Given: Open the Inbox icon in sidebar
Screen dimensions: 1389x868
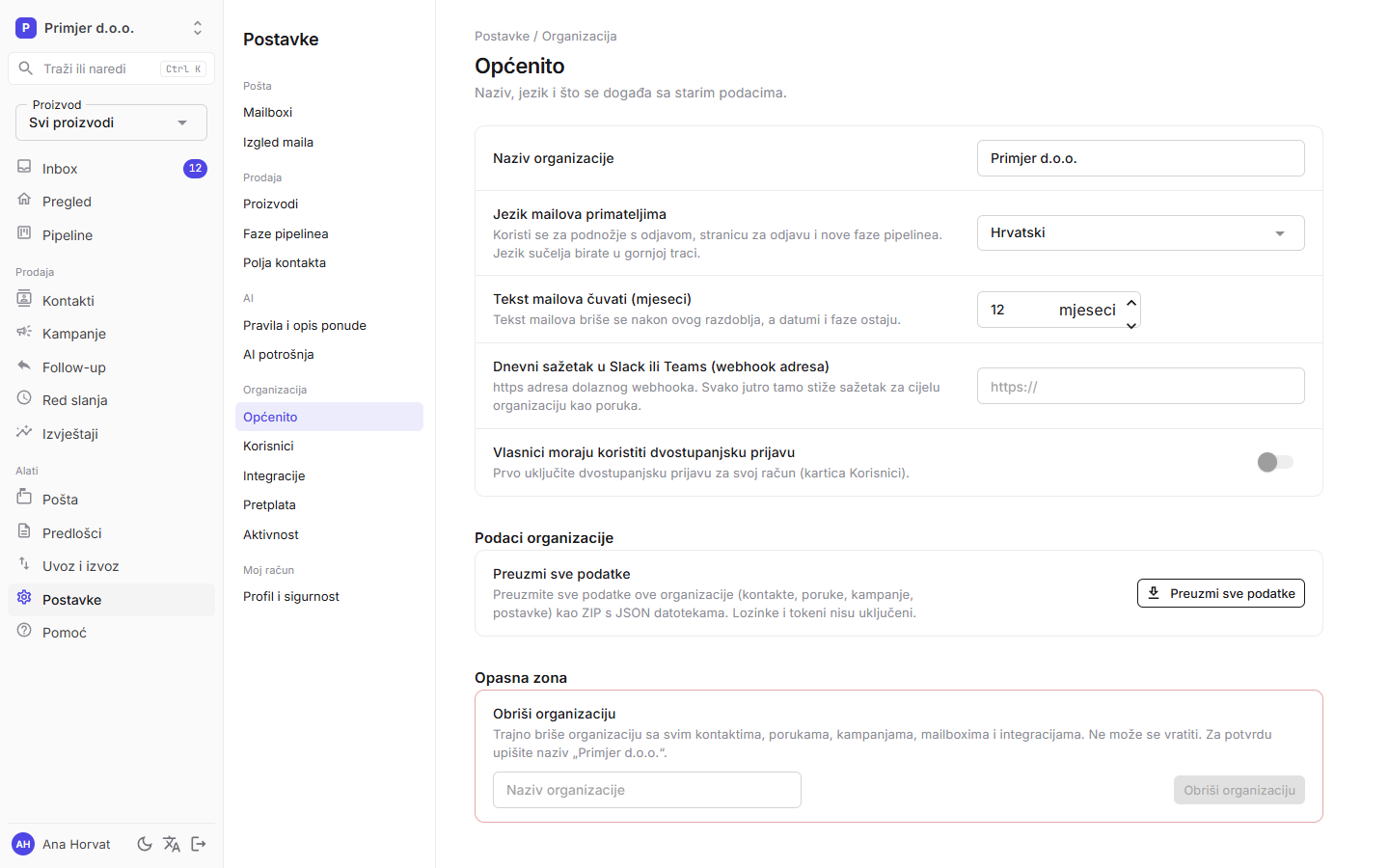Looking at the screenshot, I should 24,167.
